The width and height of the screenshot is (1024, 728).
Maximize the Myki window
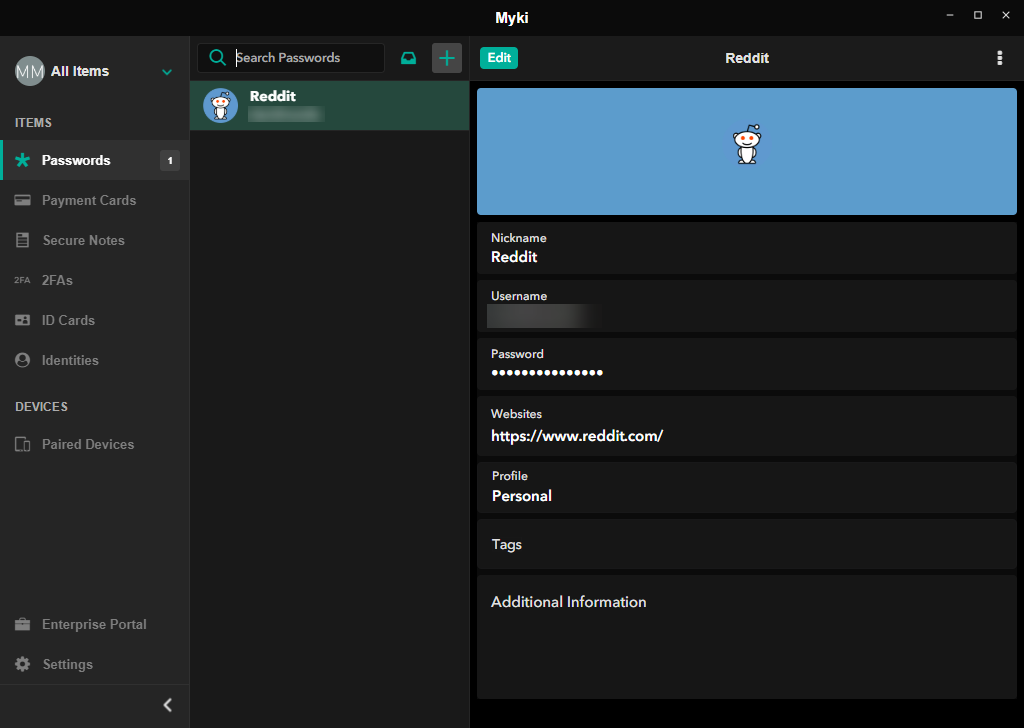tap(978, 15)
